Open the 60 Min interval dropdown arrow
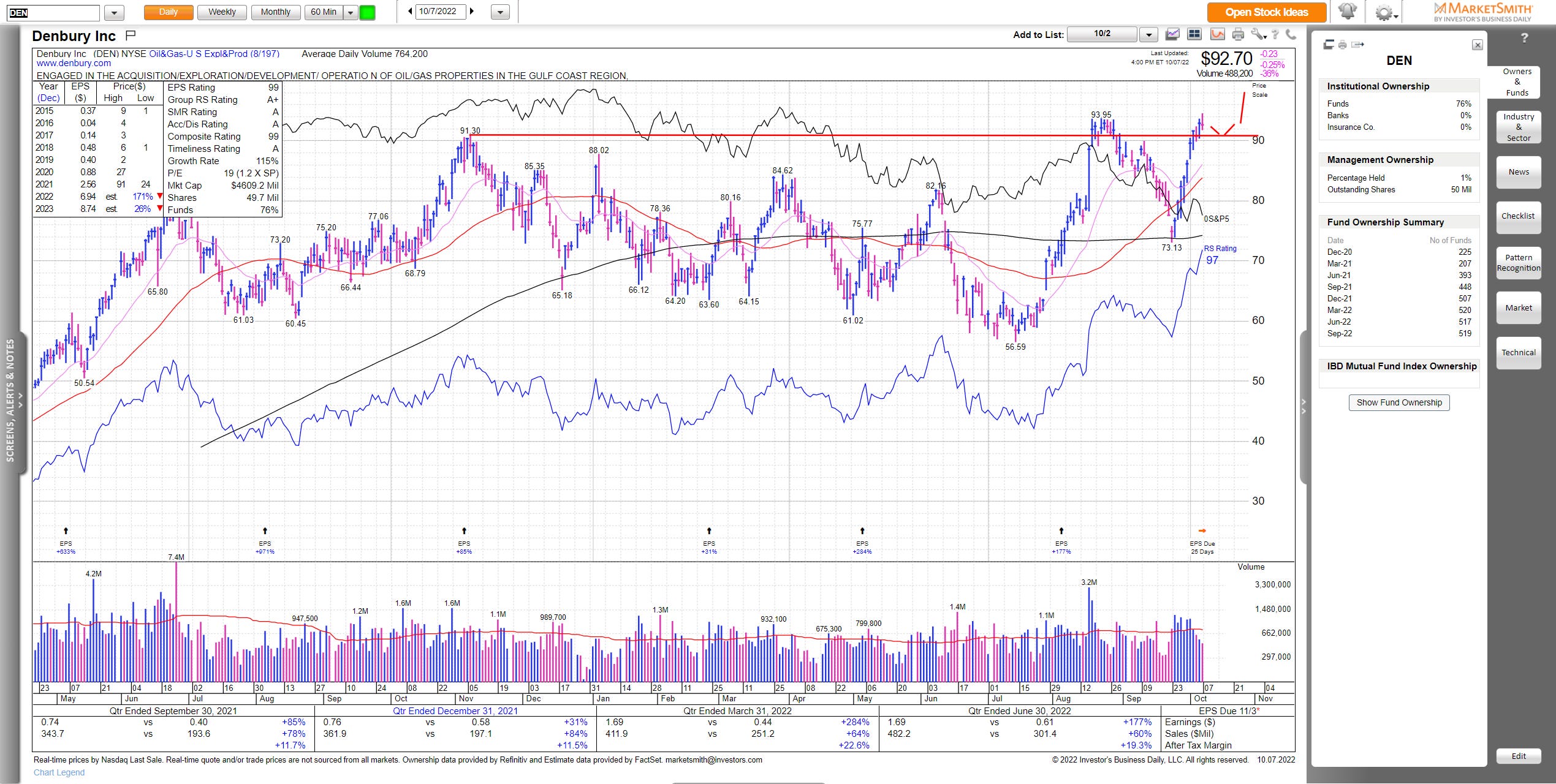The image size is (1556, 784). point(351,12)
